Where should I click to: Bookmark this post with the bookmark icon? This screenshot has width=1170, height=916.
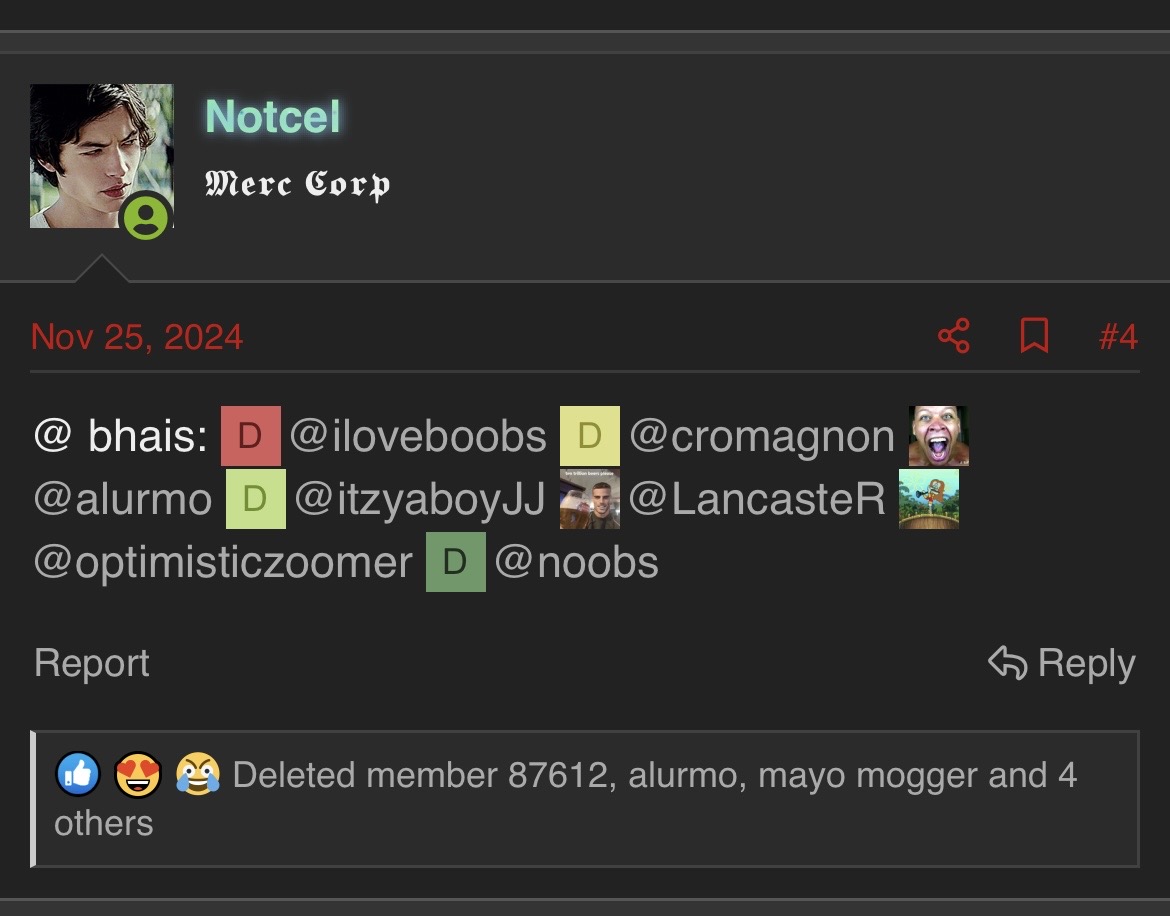[x=1034, y=336]
